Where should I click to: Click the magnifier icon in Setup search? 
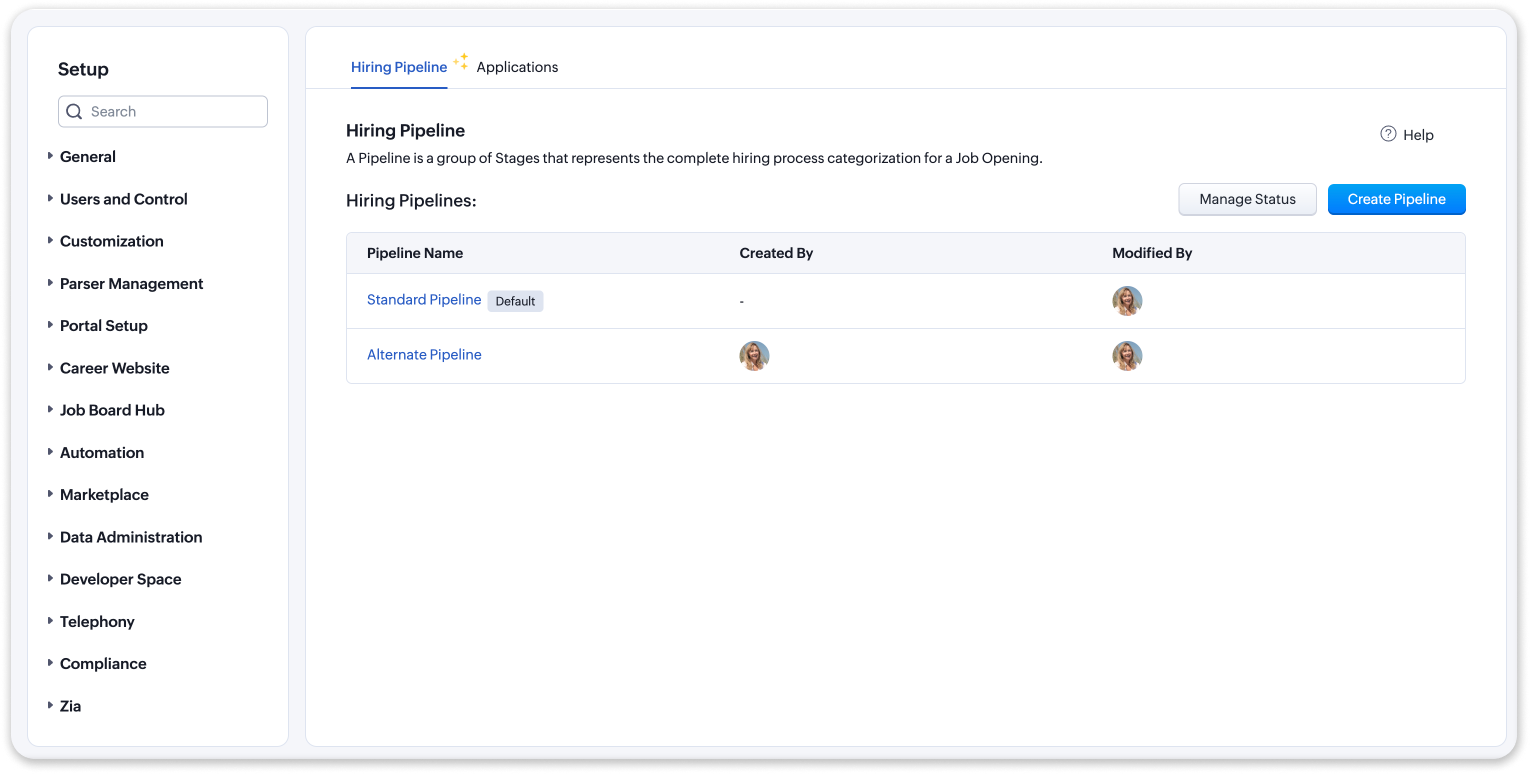[74, 112]
